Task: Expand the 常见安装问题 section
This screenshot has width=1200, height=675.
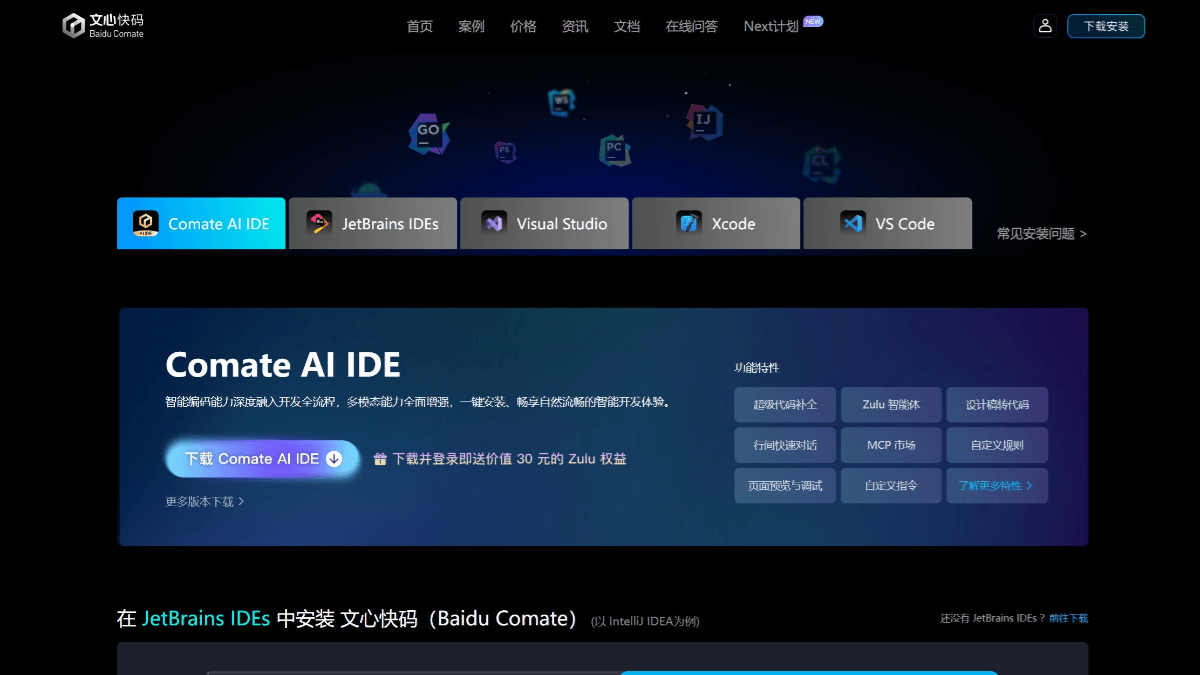Action: click(1038, 232)
